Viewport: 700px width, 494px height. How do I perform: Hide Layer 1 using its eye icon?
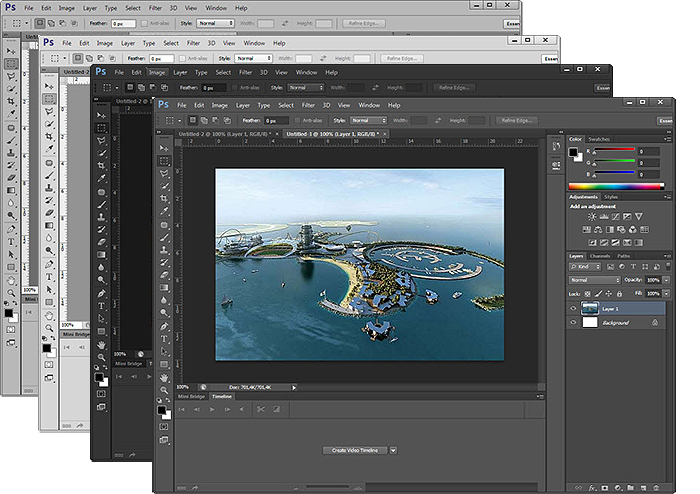574,309
